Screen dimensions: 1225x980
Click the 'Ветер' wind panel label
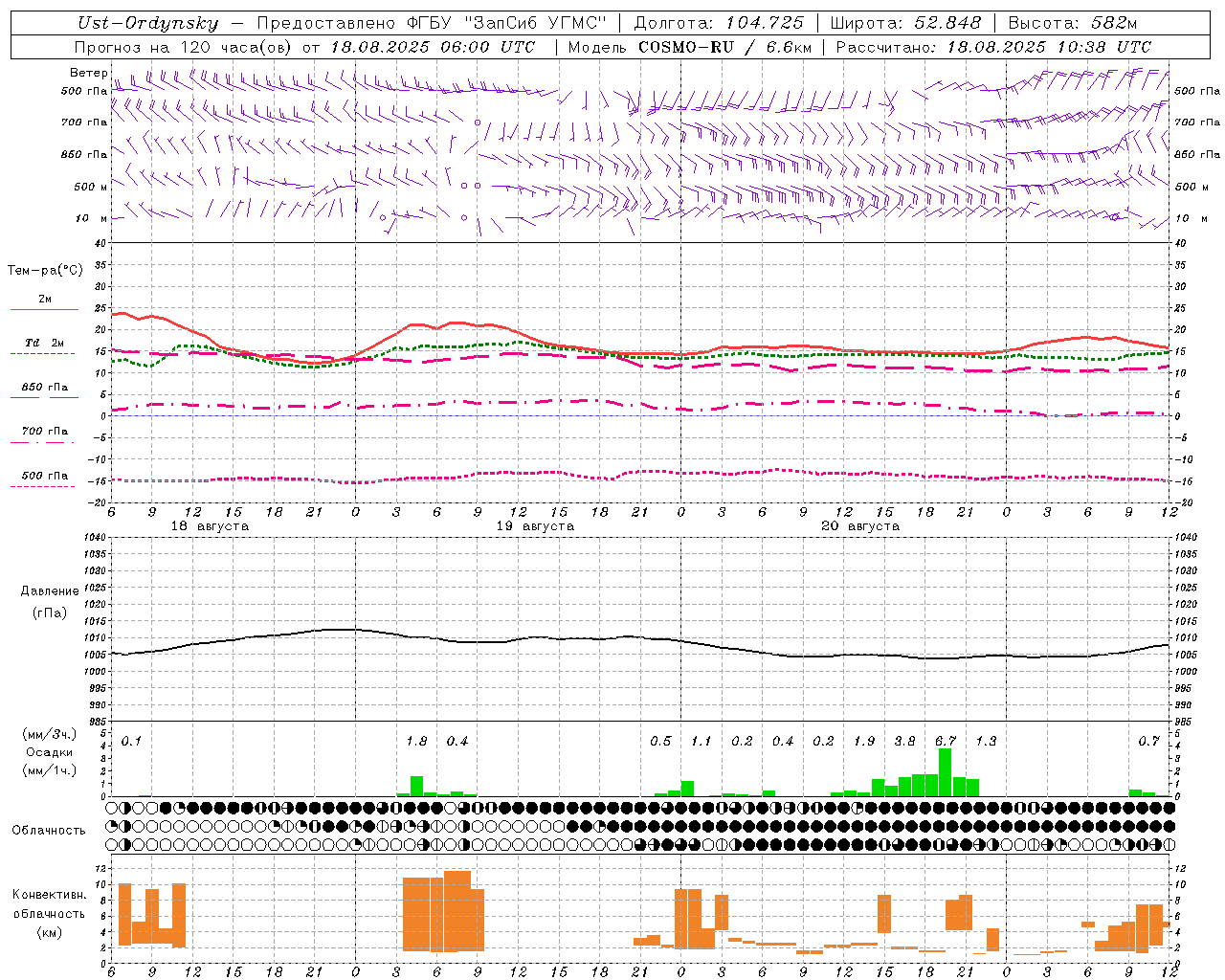tap(88, 73)
